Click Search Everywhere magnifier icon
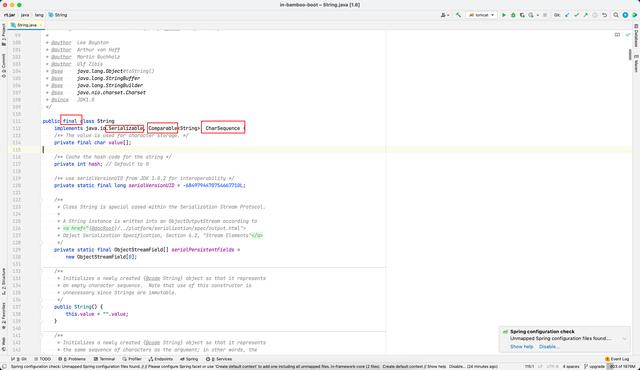Screen dimensions: 640x370 click(616, 15)
